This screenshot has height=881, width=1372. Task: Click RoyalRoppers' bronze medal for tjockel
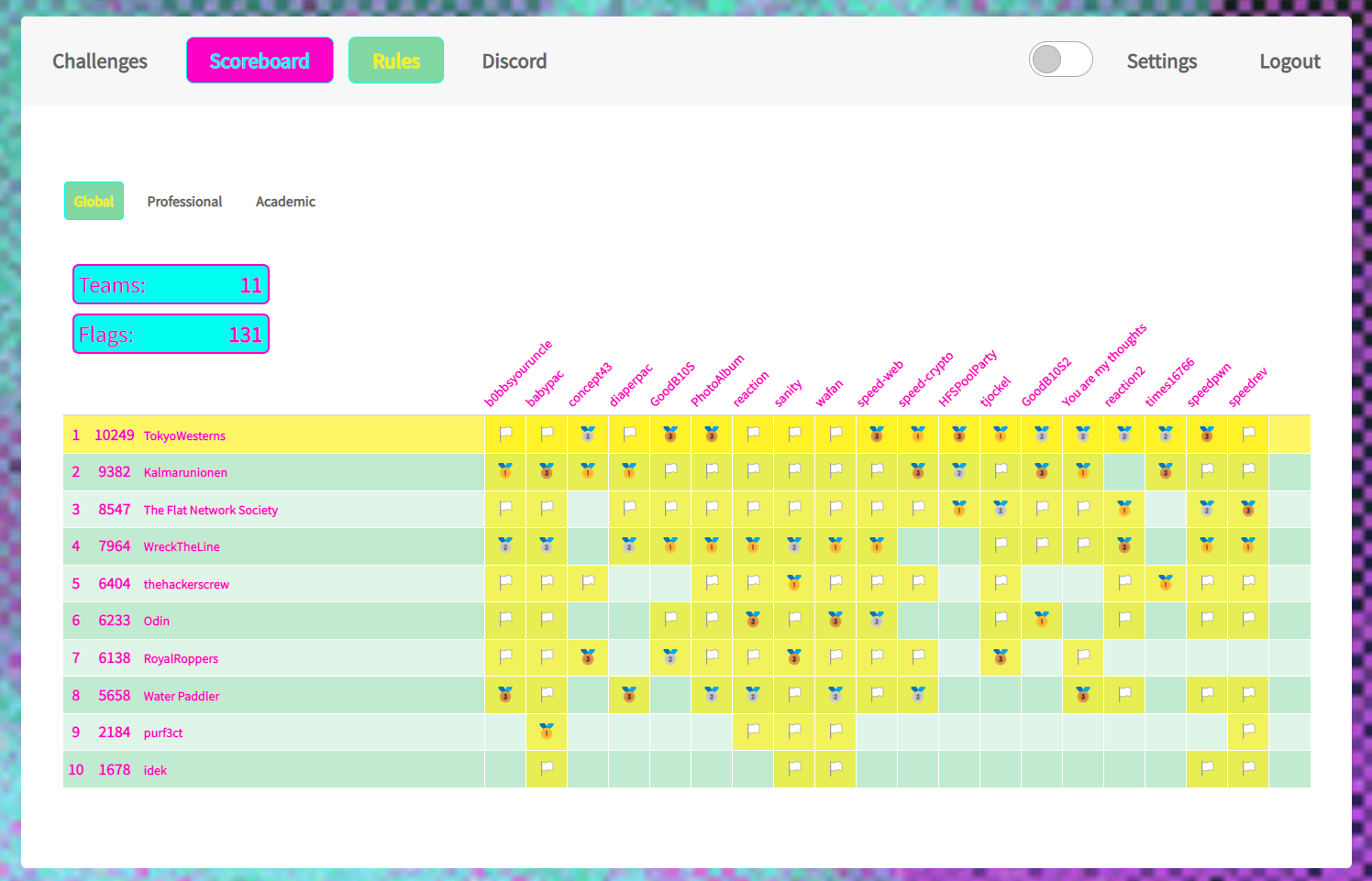tap(1001, 657)
